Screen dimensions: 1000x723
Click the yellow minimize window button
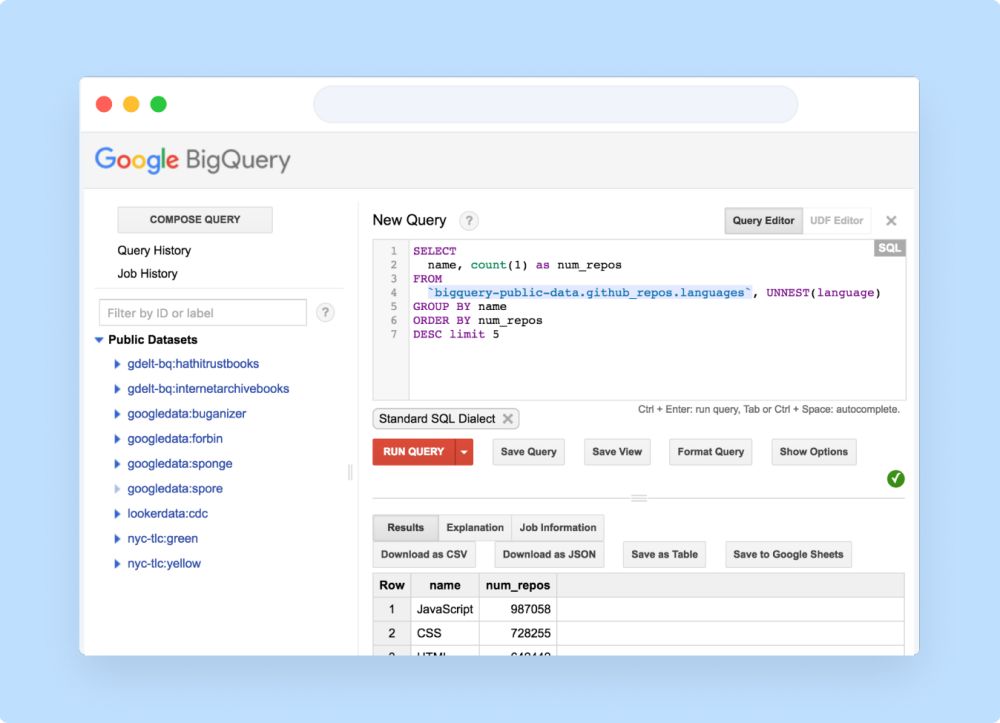pos(131,104)
